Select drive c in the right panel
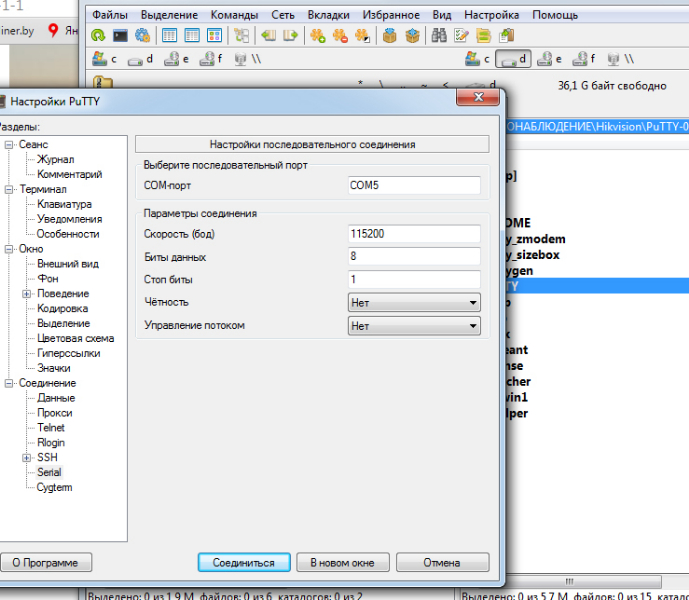This screenshot has height=600, width=689. pos(478,59)
